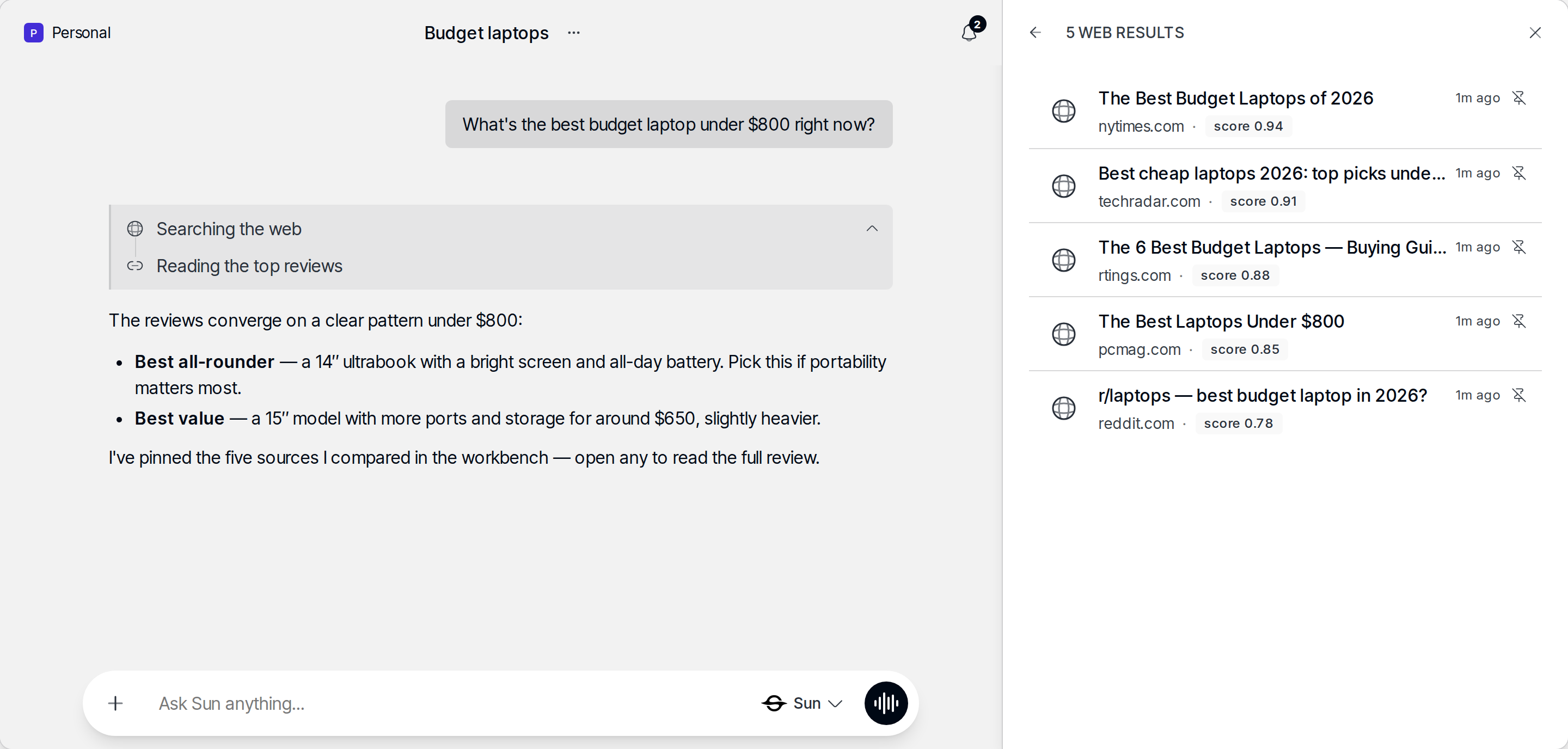This screenshot has width=1568, height=749.
Task: Unpin the reddit.com result
Action: (1518, 396)
